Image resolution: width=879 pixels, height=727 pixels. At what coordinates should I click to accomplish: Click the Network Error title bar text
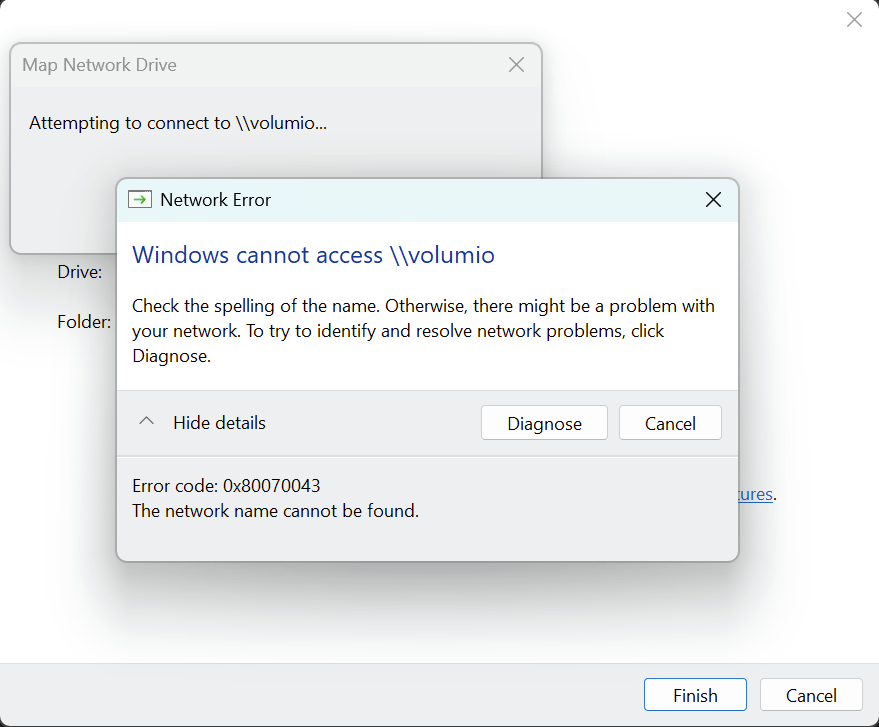tap(215, 200)
